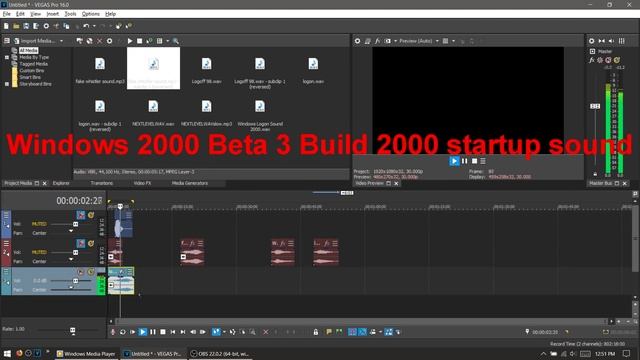Viewport: 640px width, 360px height.
Task: Open the File menu
Action: point(7,14)
